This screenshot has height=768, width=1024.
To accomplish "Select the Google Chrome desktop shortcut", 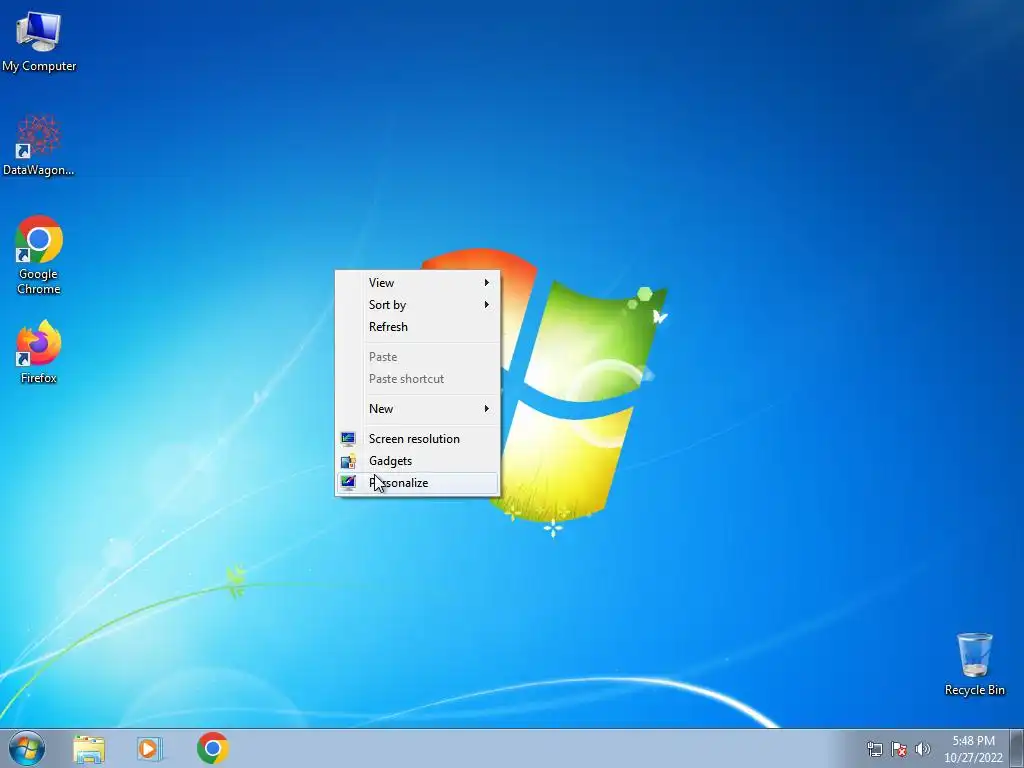I will (39, 255).
